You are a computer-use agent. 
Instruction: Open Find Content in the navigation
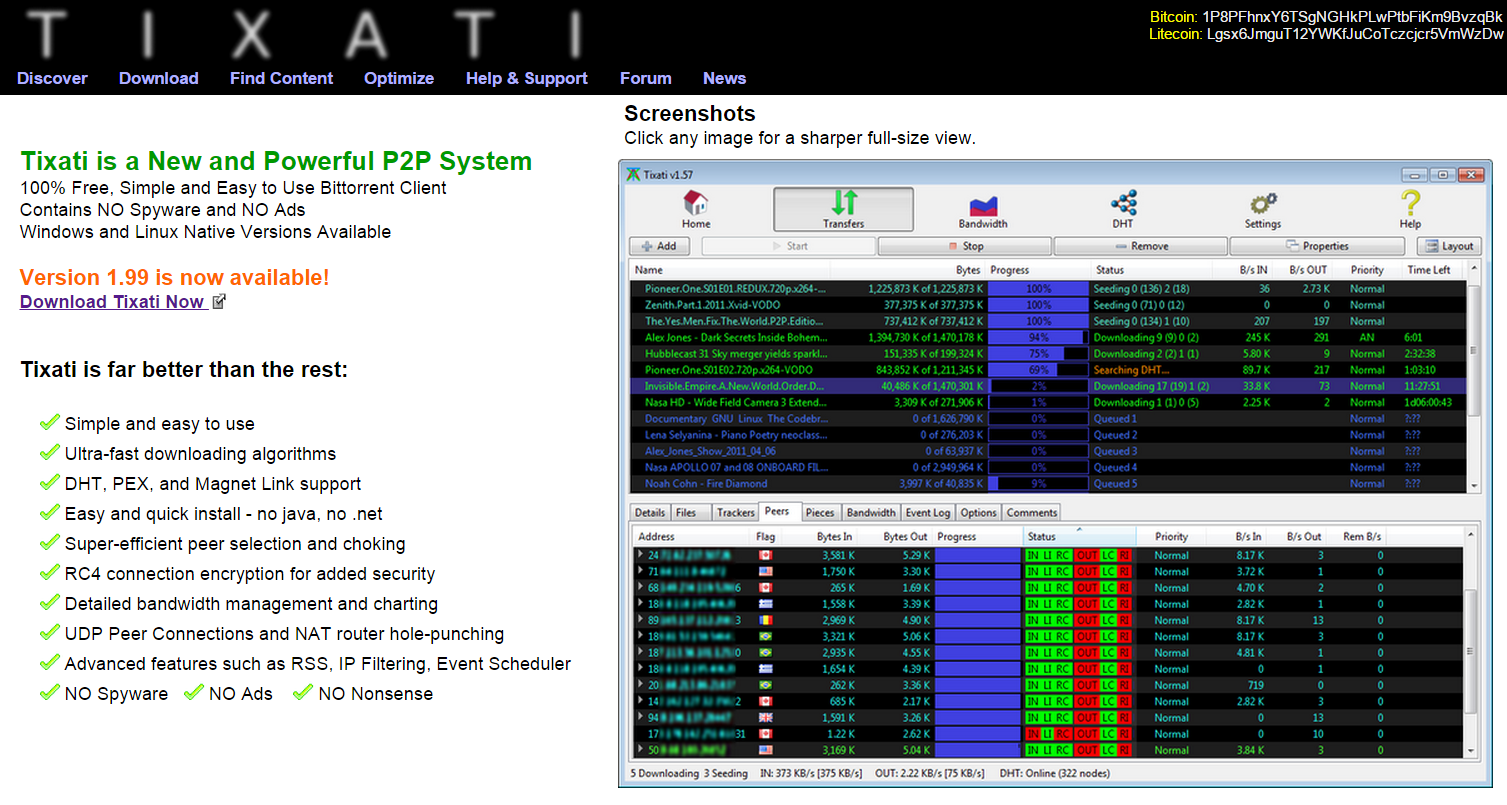click(282, 78)
